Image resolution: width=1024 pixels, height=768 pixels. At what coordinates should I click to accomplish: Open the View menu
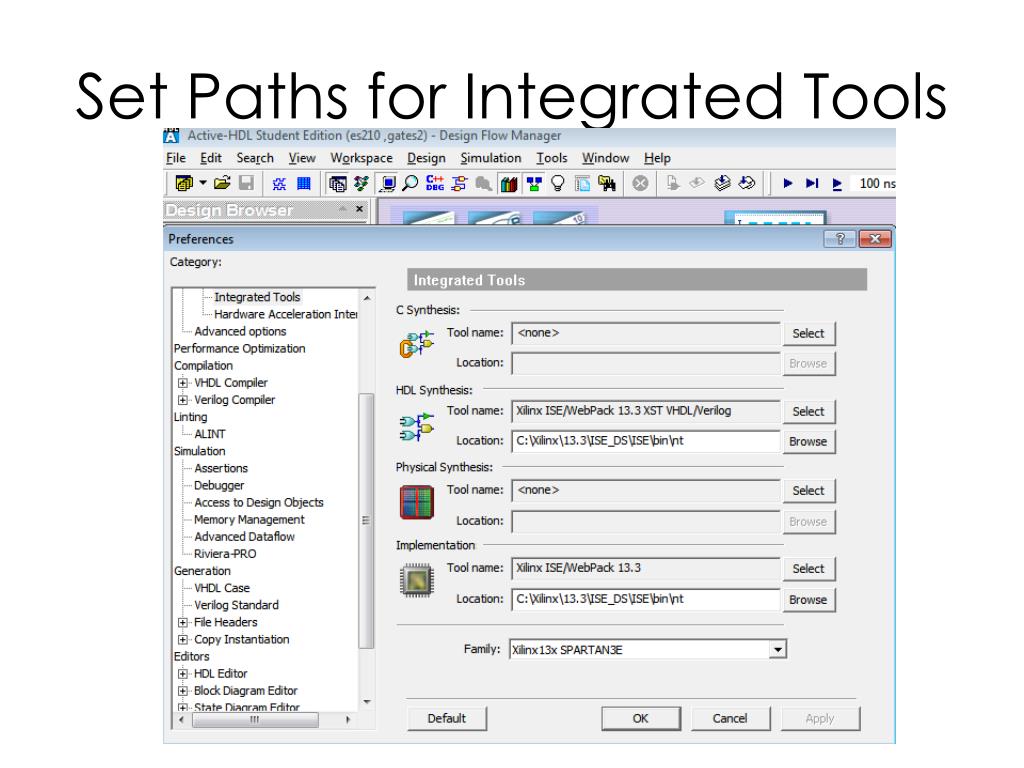[x=302, y=158]
